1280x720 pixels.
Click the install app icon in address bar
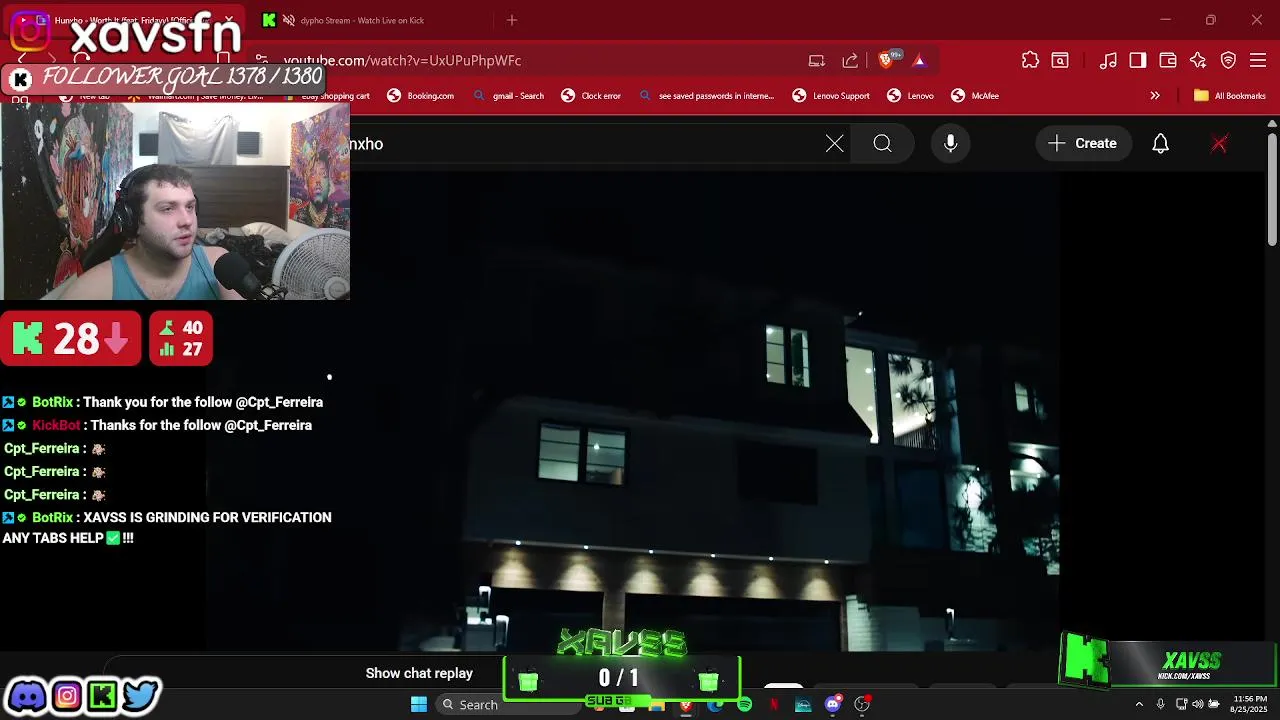(817, 60)
